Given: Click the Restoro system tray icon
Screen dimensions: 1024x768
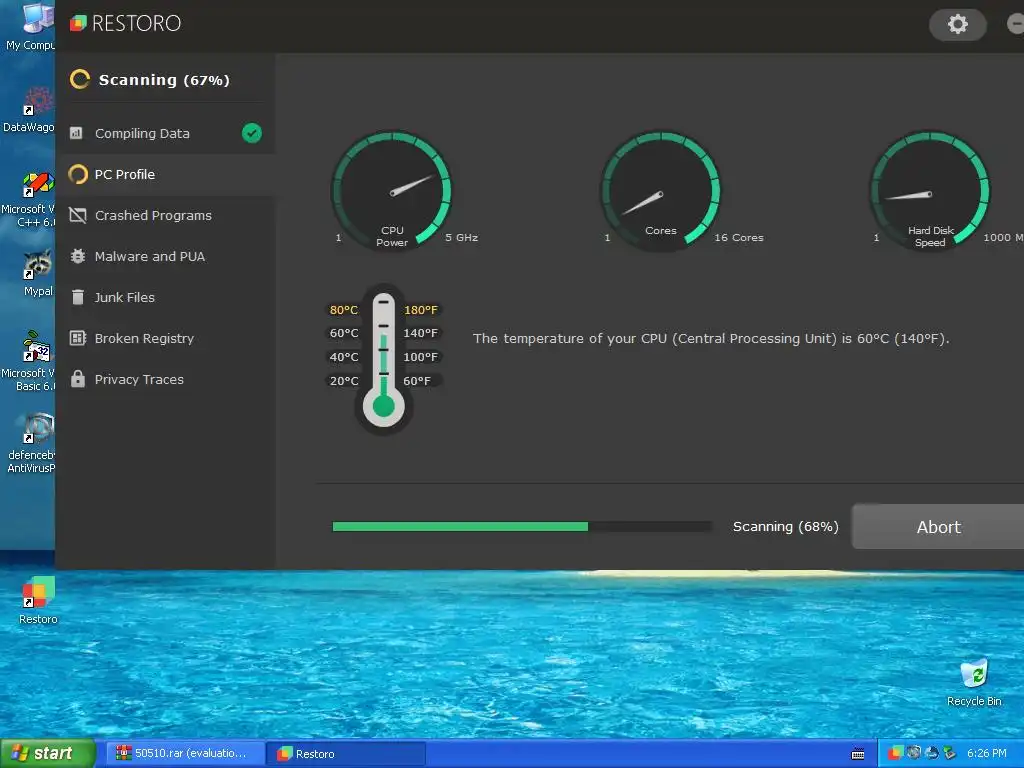Looking at the screenshot, I should 895,753.
